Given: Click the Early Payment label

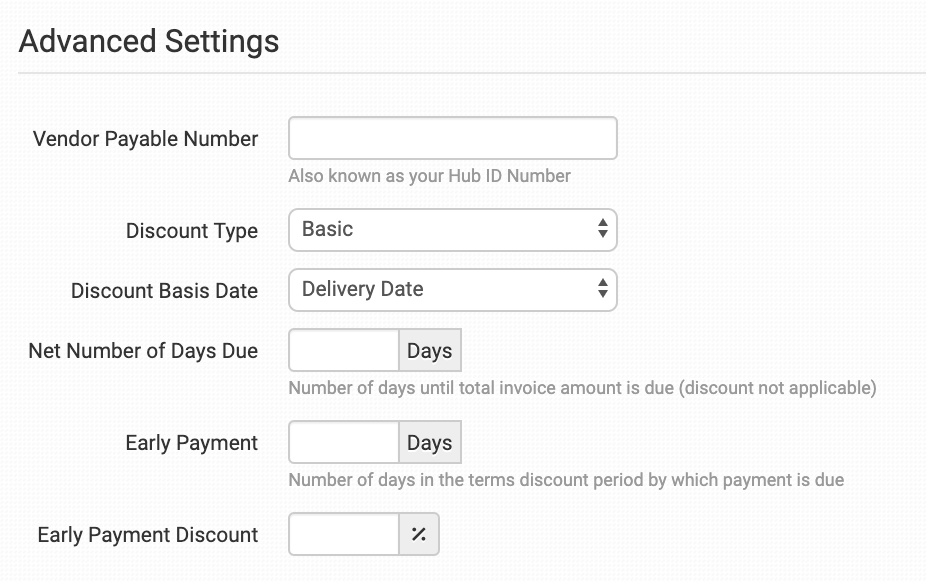Looking at the screenshot, I should coord(192,443).
